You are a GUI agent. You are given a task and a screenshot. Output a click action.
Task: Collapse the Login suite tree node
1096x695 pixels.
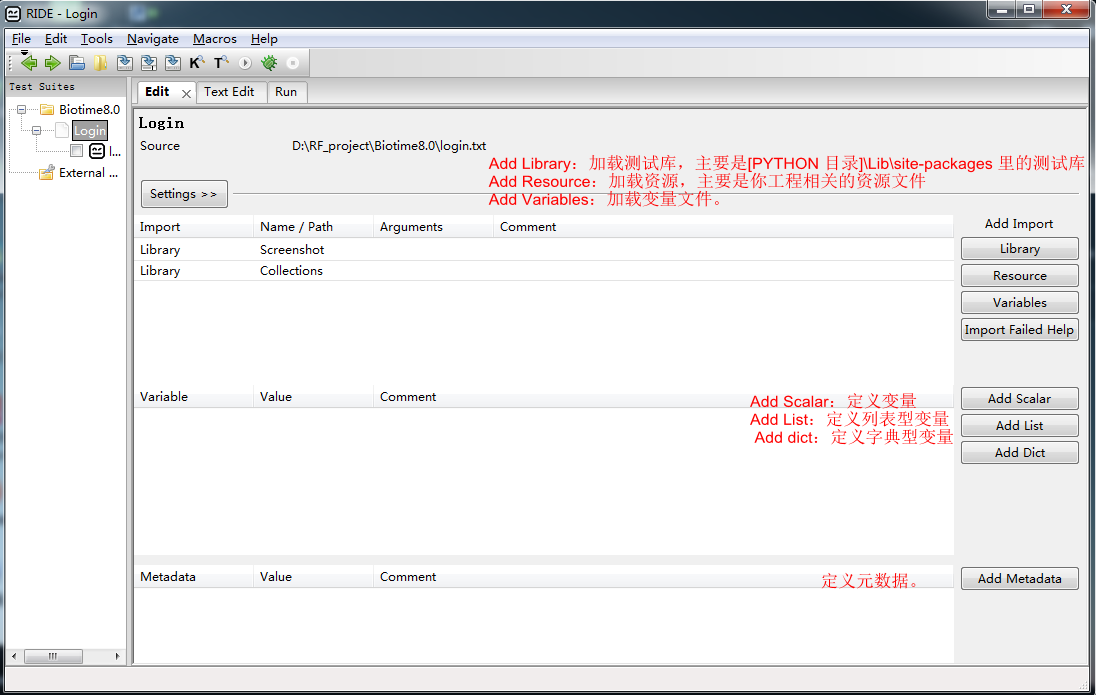36,130
